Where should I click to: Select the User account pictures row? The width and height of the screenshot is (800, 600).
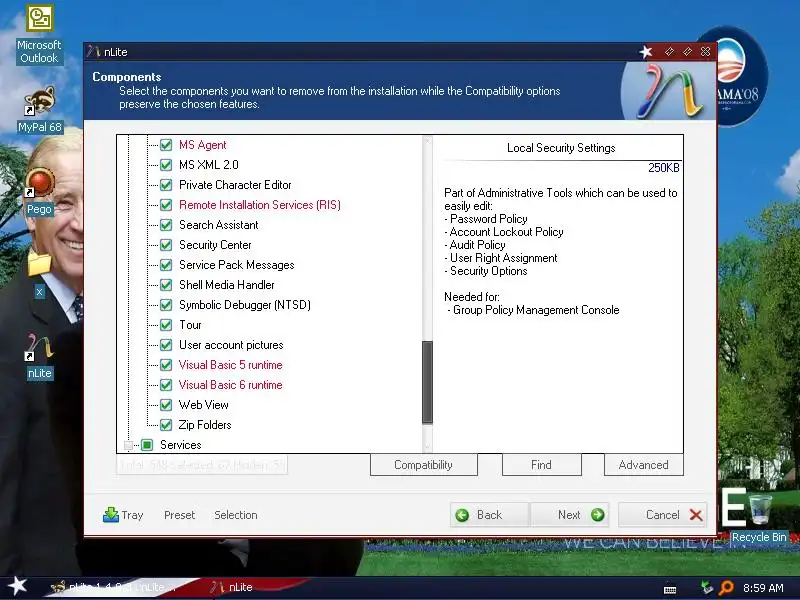pos(231,345)
